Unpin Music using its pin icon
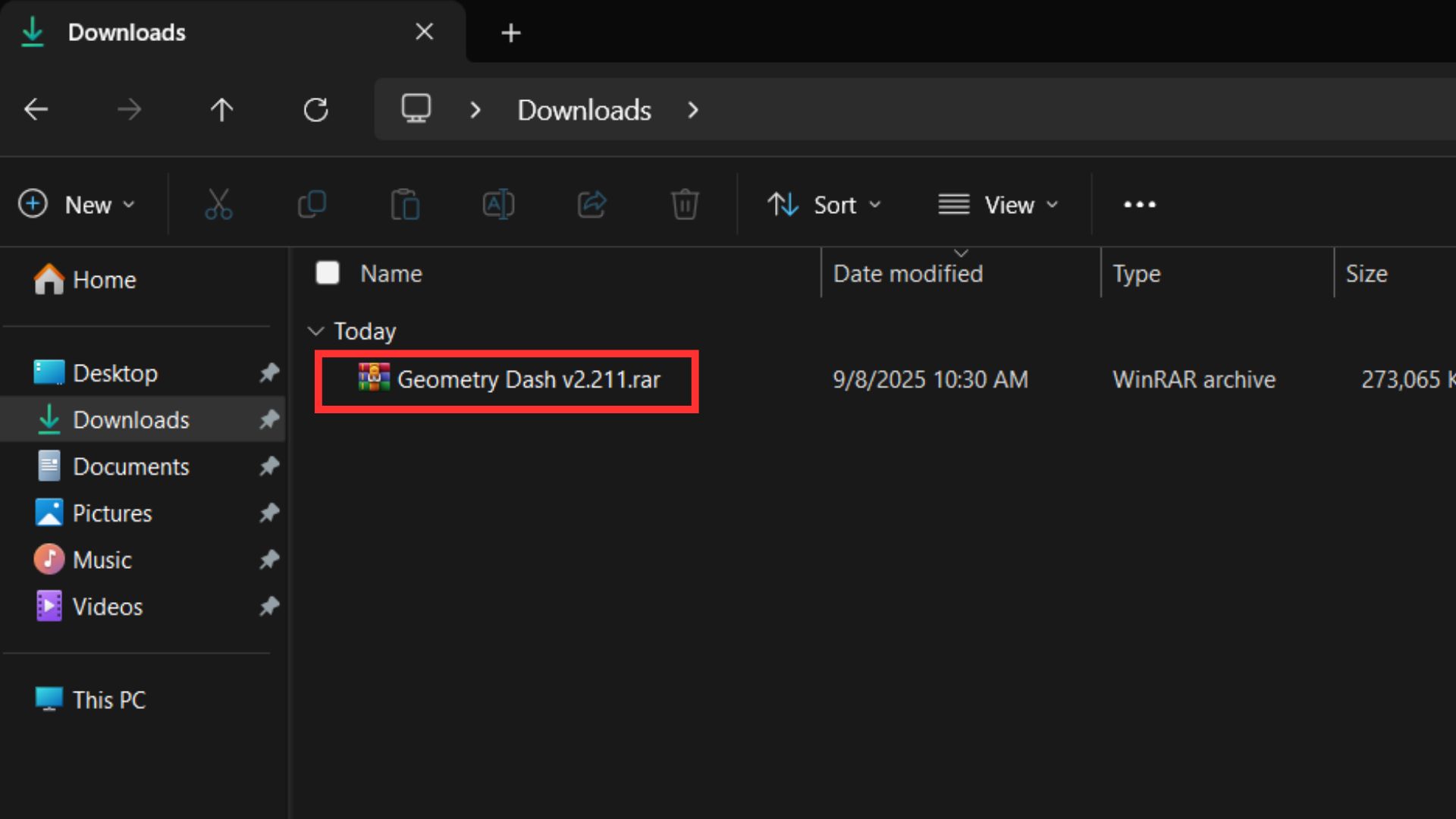Viewport: 1456px width, 819px height. pos(269,560)
